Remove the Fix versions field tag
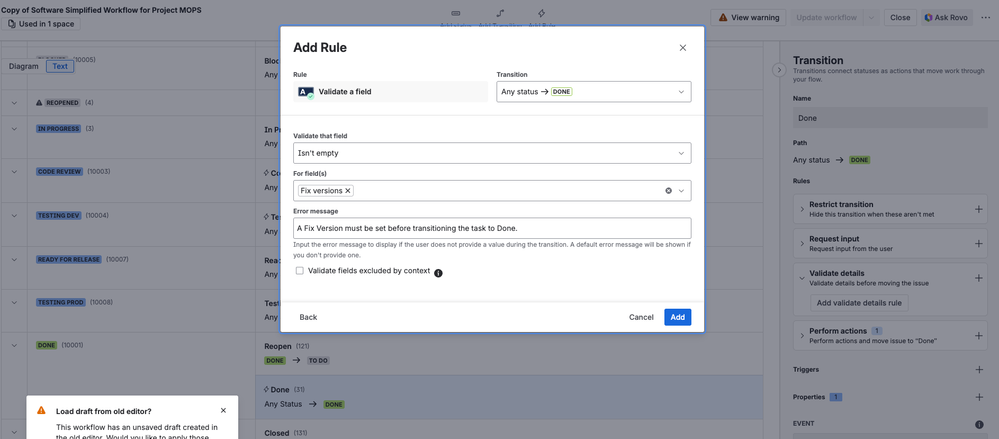 [348, 191]
